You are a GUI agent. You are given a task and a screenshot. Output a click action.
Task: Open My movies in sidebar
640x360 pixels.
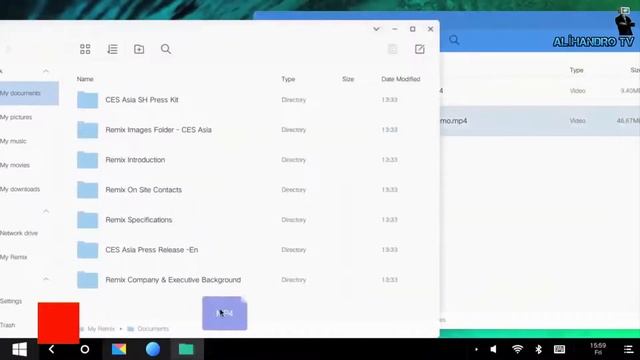click(x=15, y=165)
